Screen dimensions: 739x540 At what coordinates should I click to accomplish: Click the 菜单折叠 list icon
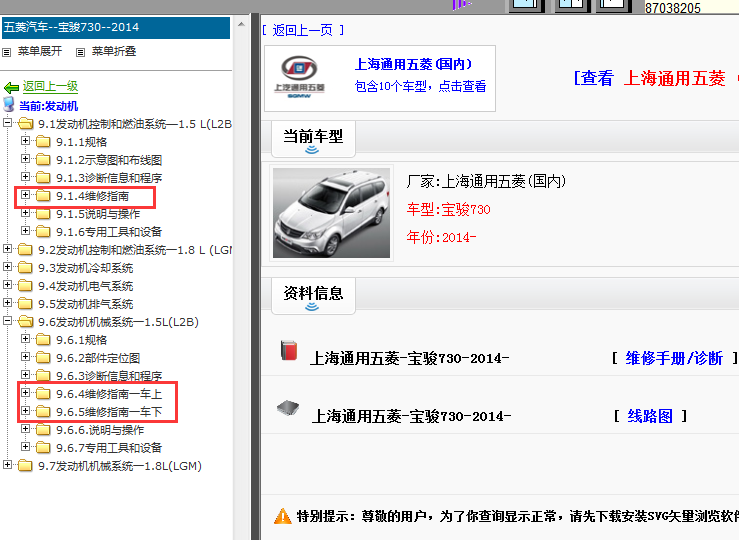tap(81, 52)
